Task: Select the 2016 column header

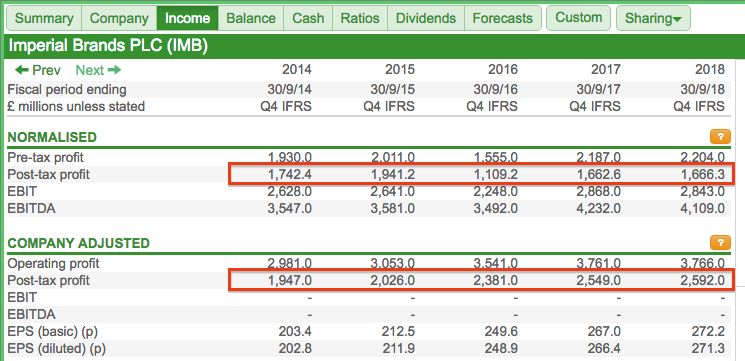Action: pos(503,70)
